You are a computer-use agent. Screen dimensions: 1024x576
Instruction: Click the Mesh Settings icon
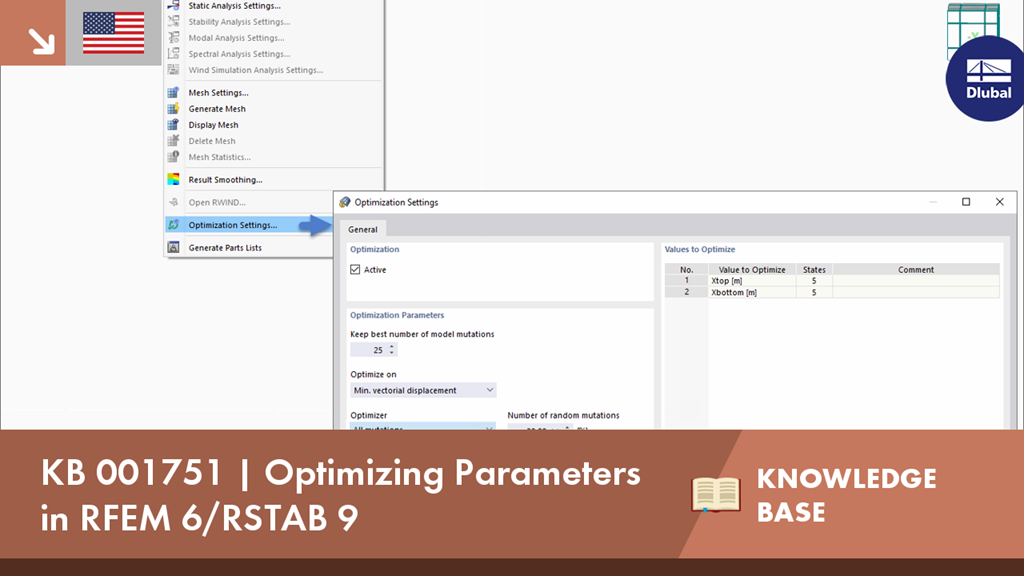(x=173, y=93)
